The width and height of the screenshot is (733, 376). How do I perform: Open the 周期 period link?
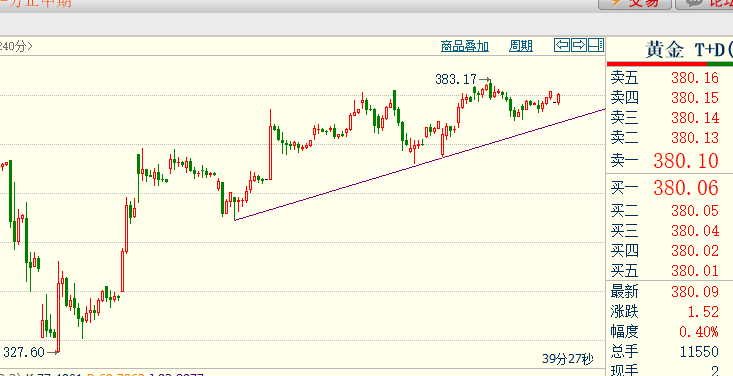coord(521,46)
